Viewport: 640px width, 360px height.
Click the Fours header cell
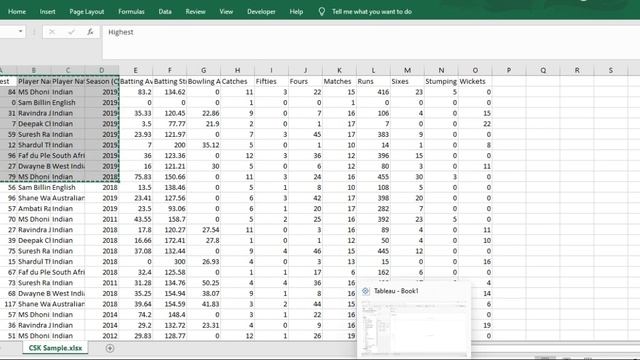point(305,81)
